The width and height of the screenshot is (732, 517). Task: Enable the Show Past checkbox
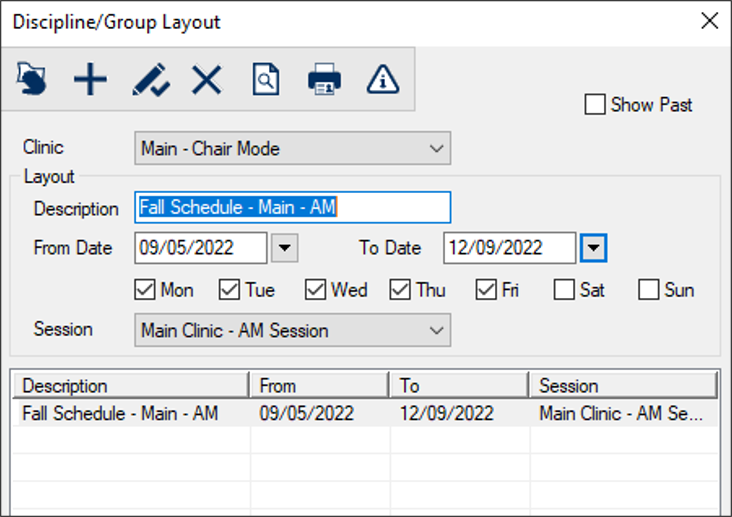(x=595, y=105)
